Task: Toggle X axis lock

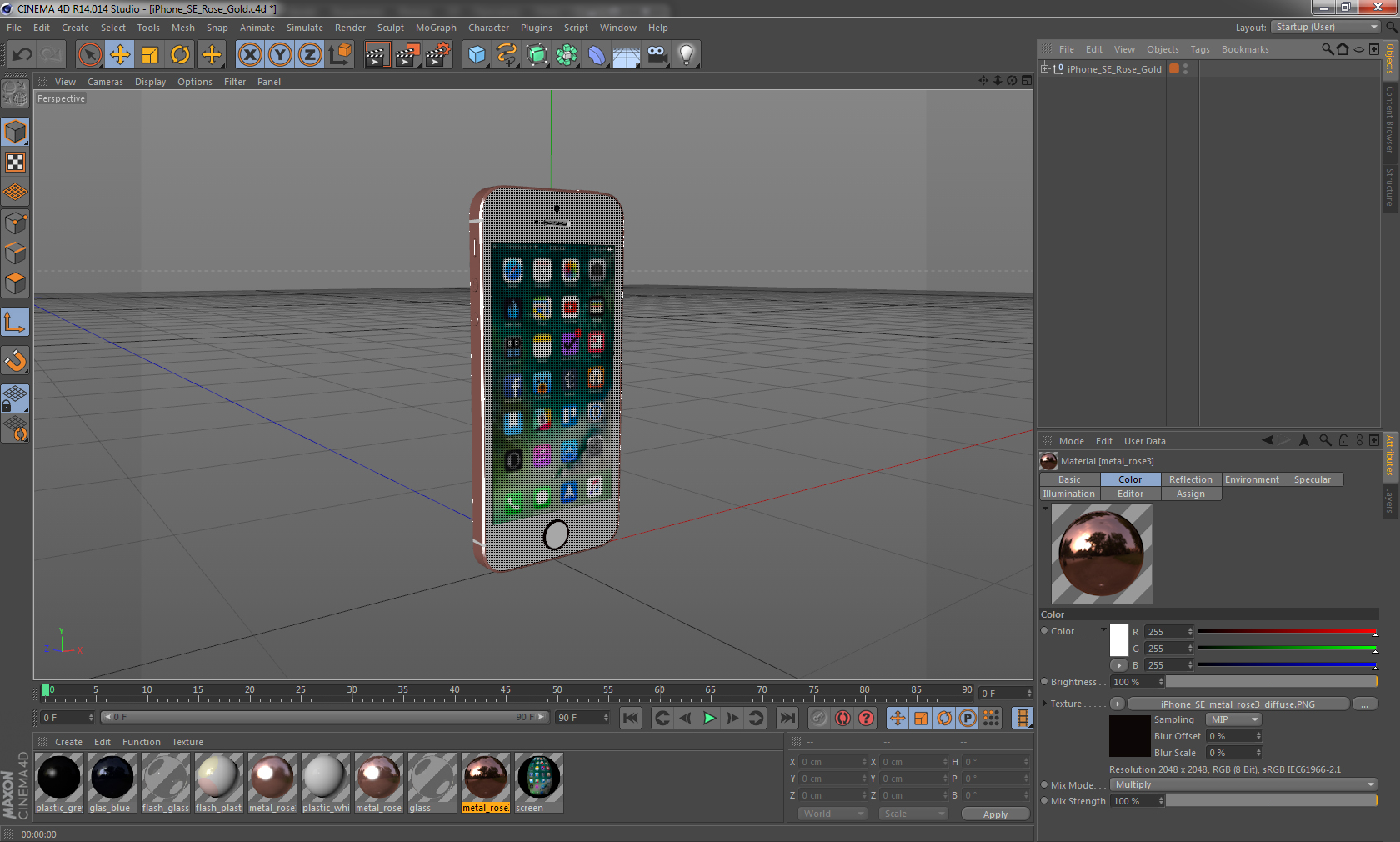Action: (x=250, y=55)
